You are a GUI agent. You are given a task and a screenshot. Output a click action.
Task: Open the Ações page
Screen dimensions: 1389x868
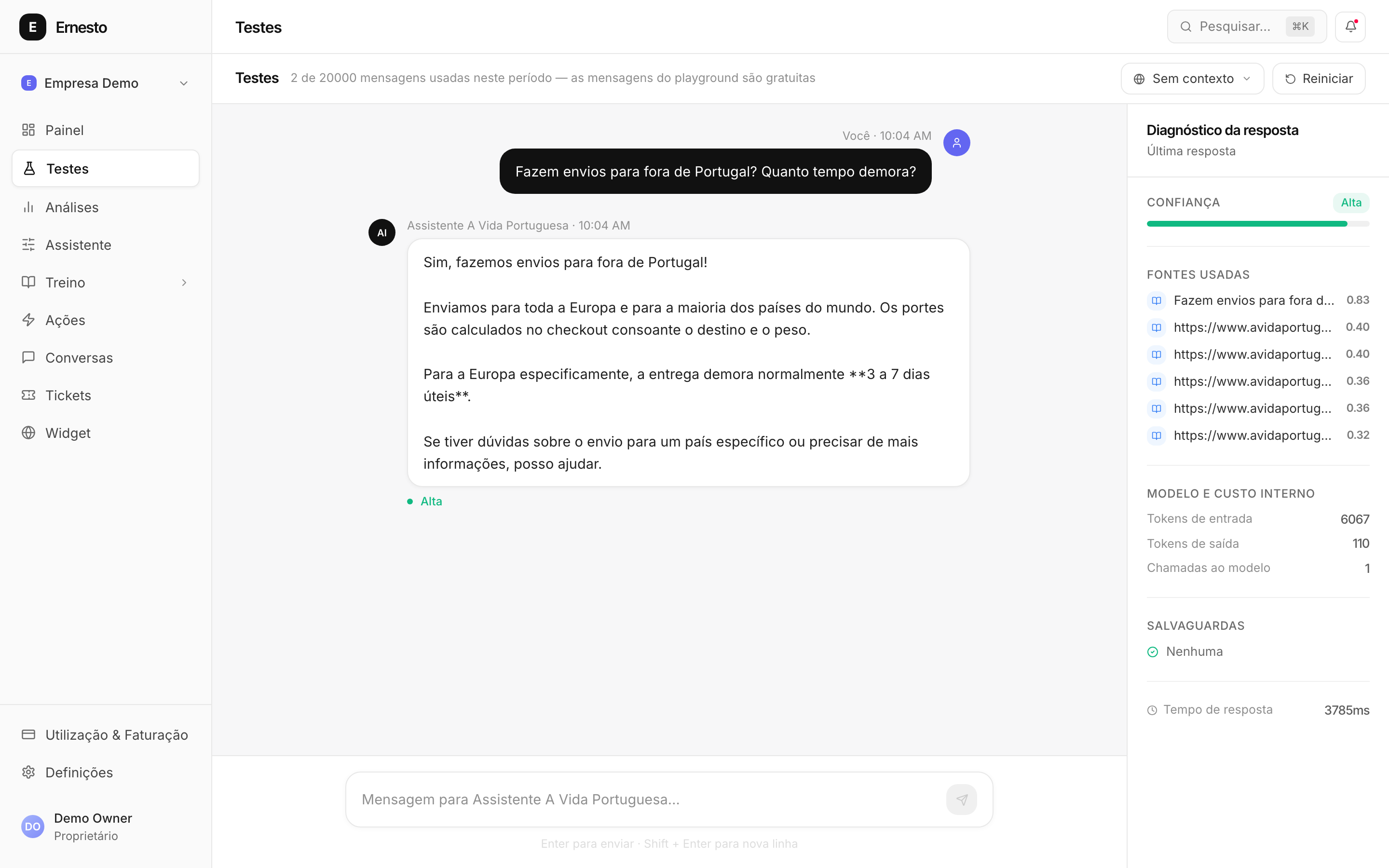pos(106,320)
